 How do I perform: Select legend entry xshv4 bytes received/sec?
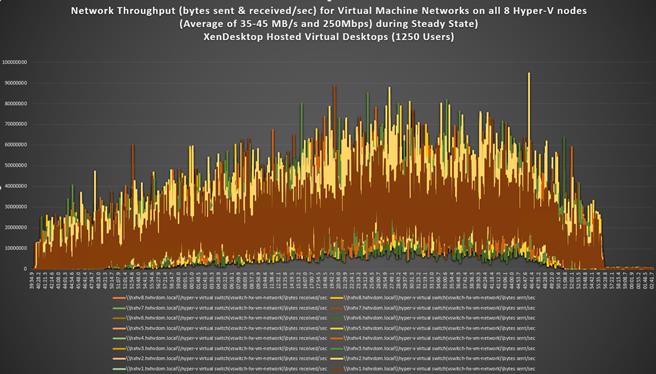(220, 338)
